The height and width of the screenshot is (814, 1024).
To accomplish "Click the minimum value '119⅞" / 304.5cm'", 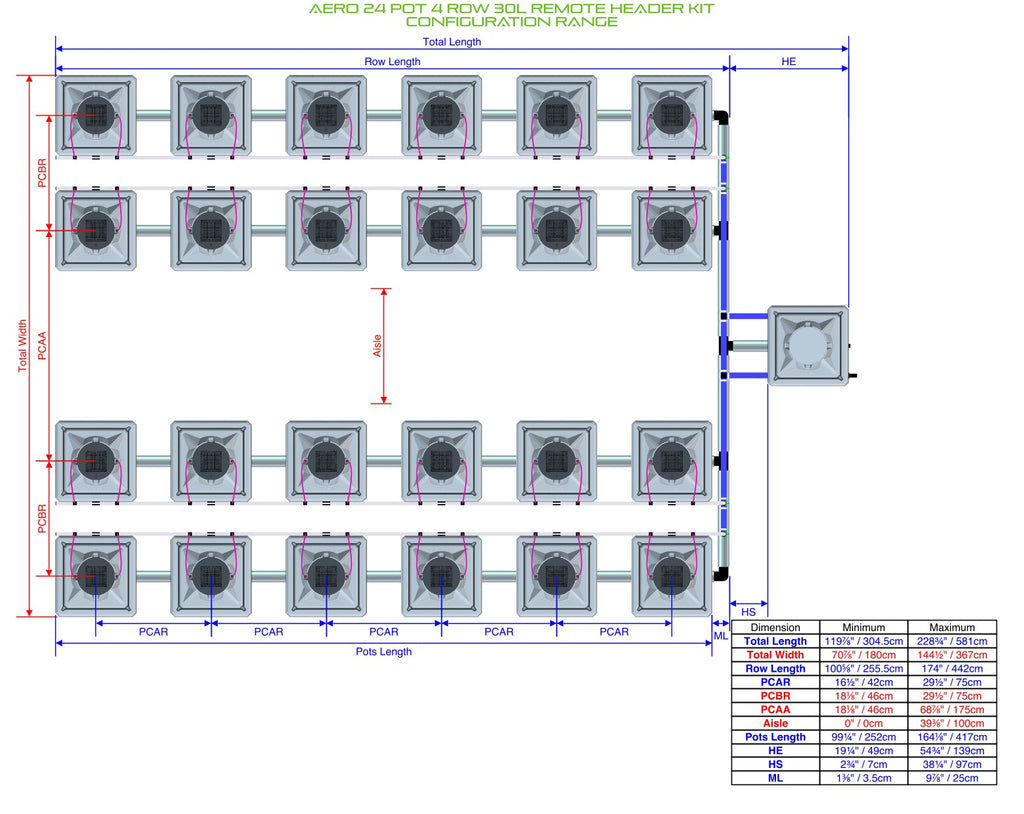I will pyautogui.click(x=863, y=641).
